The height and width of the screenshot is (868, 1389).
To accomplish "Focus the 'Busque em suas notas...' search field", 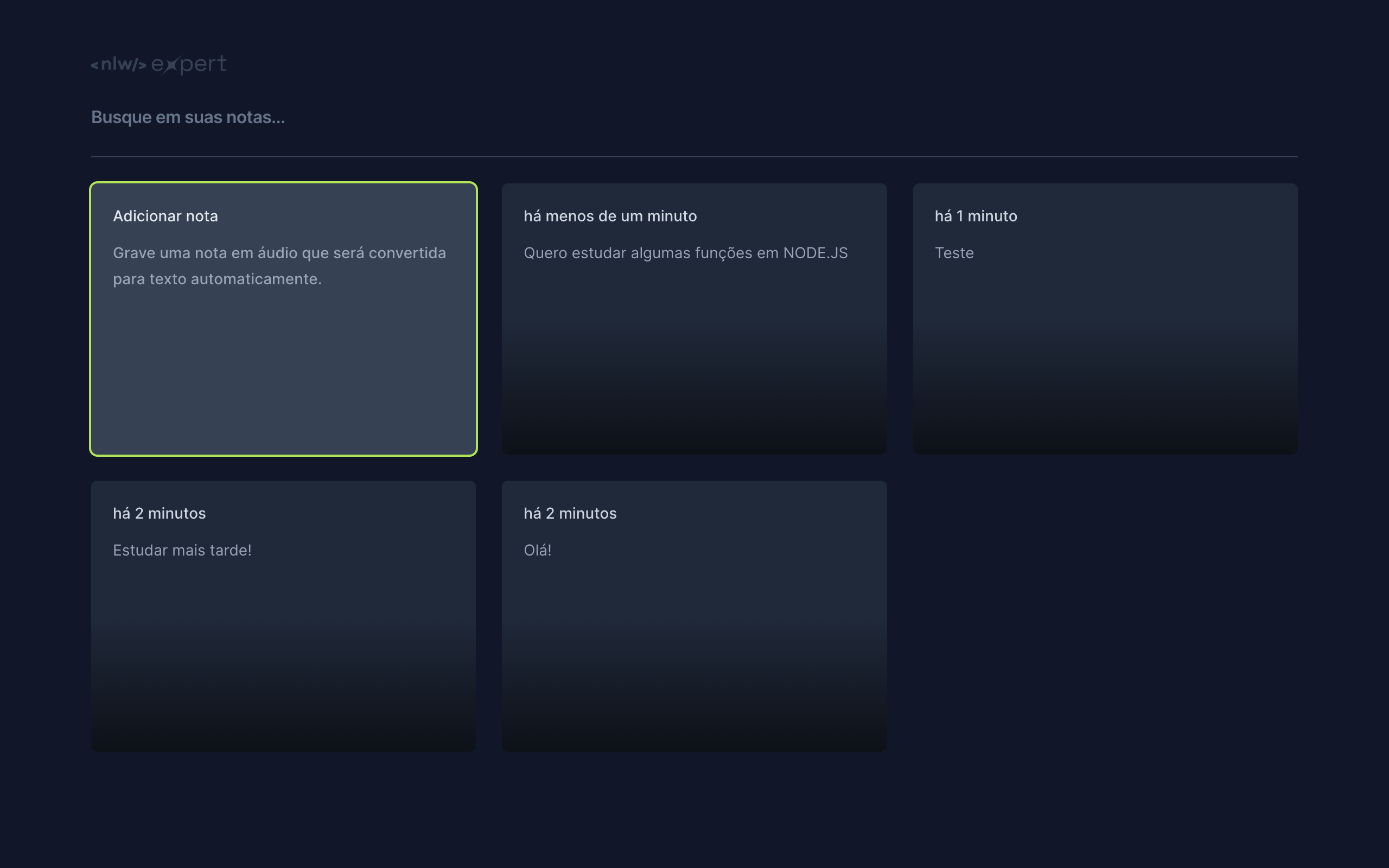I will pyautogui.click(x=694, y=117).
